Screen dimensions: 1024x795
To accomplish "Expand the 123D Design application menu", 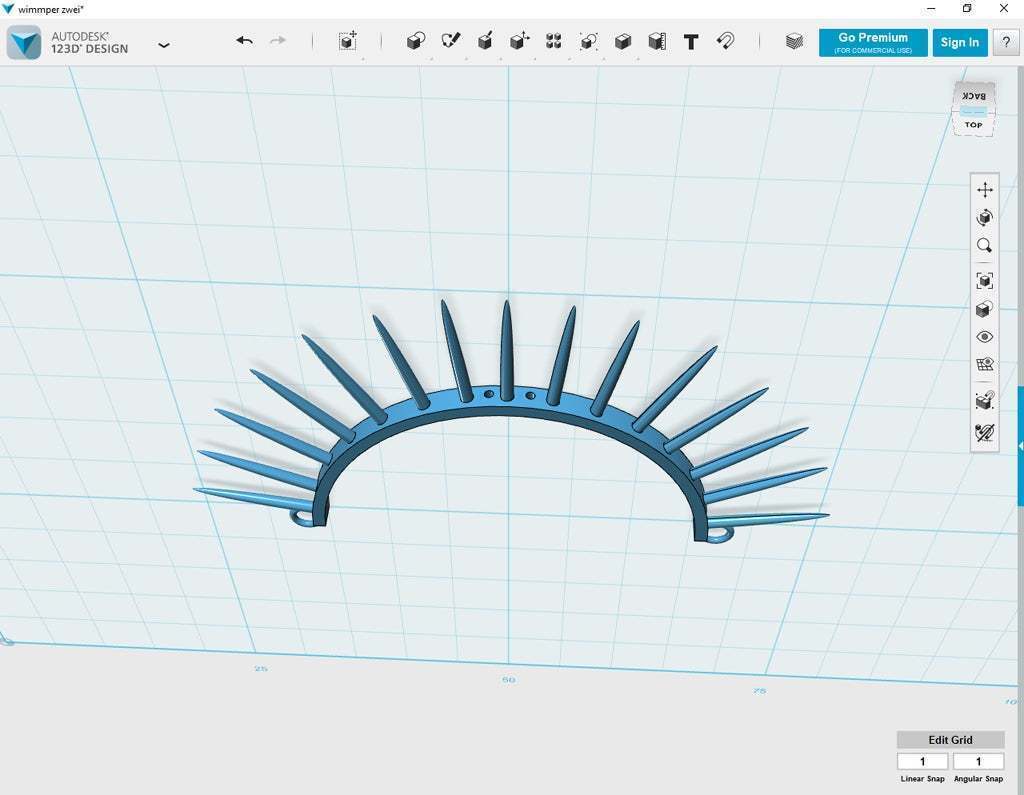I will 164,45.
